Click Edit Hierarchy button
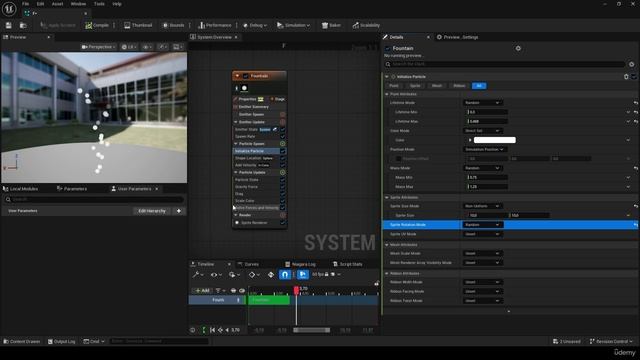The width and height of the screenshot is (640, 360). [151, 211]
